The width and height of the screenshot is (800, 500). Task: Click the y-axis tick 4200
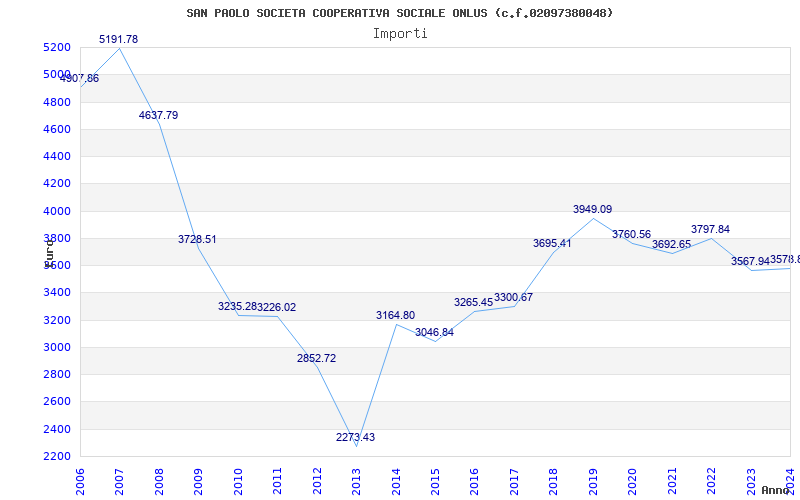tap(57, 184)
